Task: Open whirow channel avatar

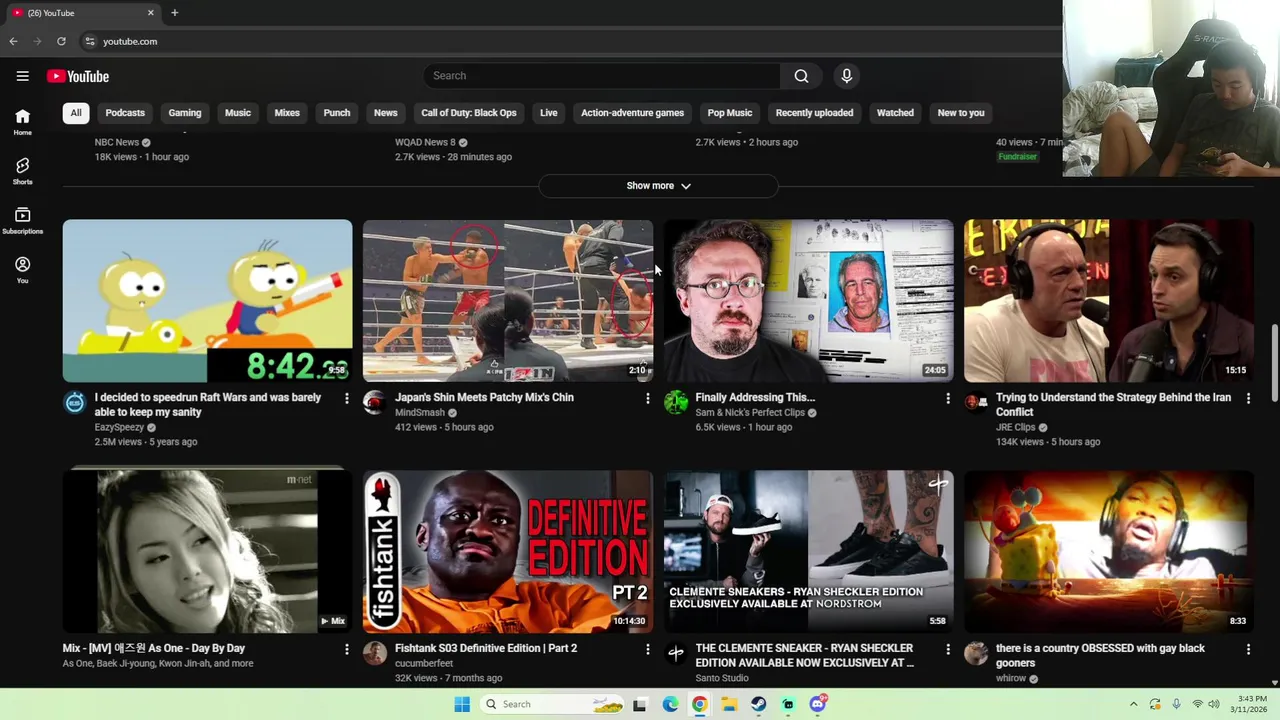Action: click(x=976, y=654)
